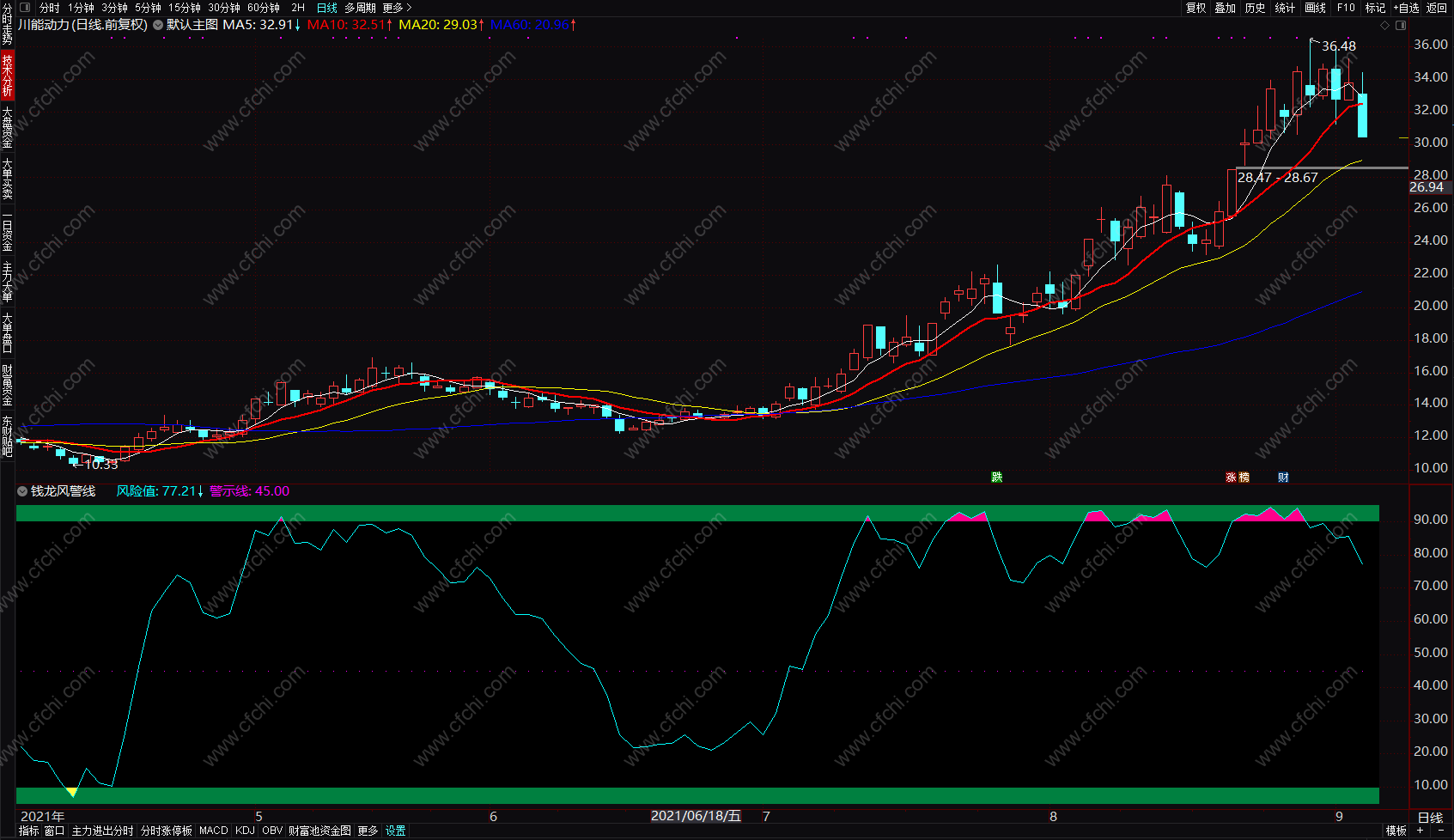Click the 涨 event marker on the chart
The image size is (1454, 840).
[x=1231, y=477]
